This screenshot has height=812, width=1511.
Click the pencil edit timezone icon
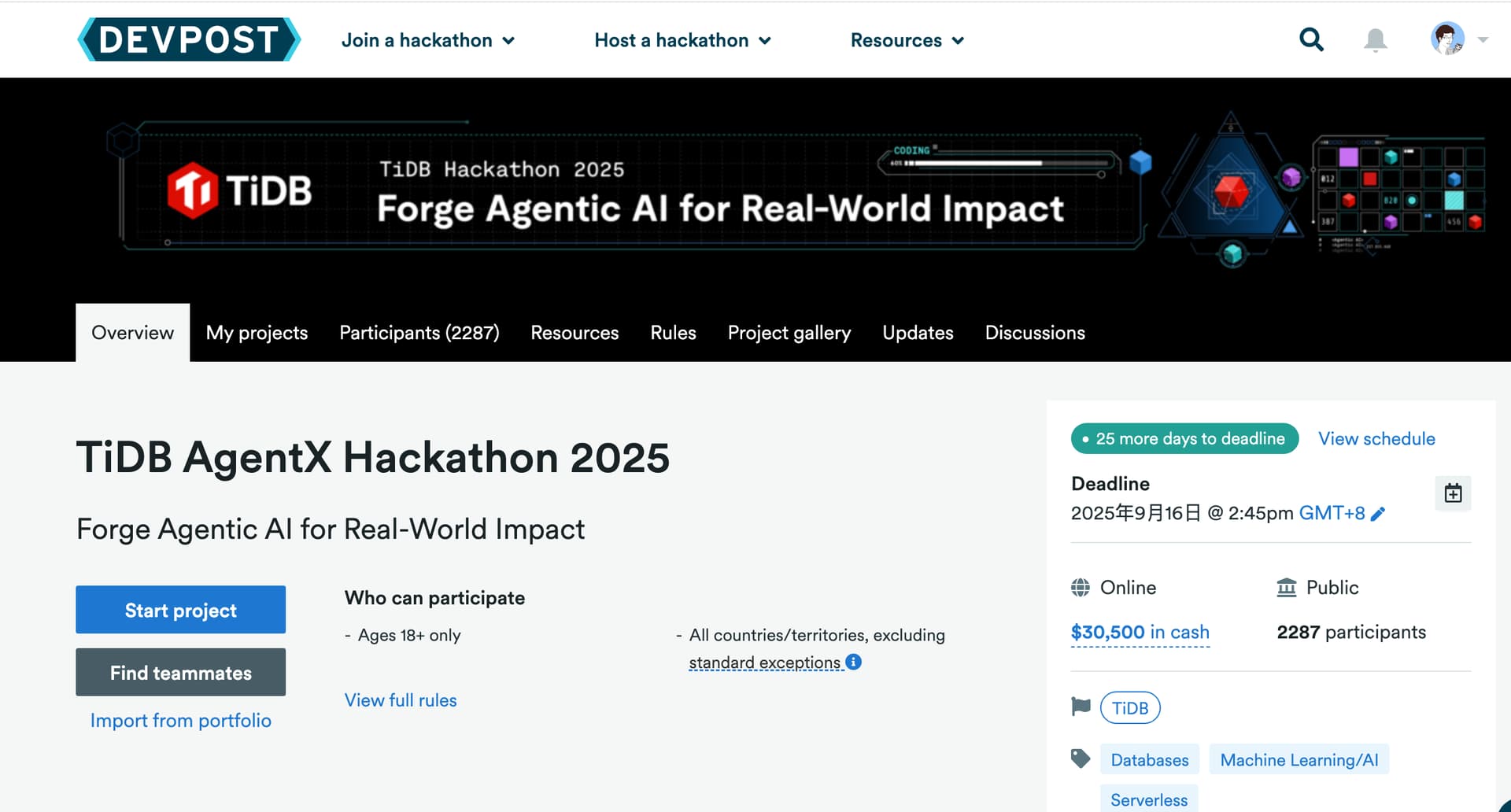pos(1377,514)
